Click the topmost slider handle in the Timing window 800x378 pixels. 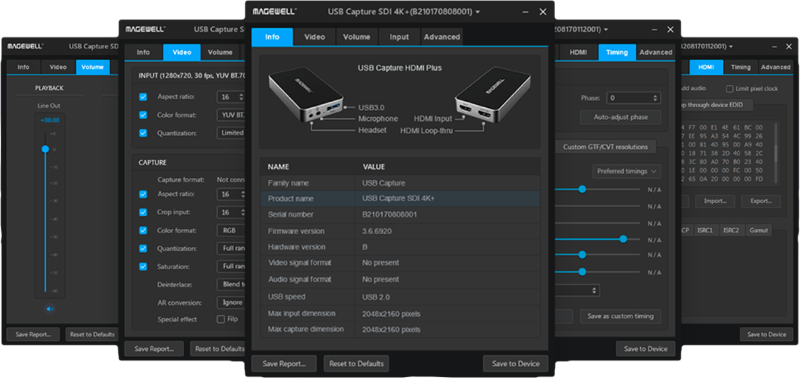tap(582, 189)
